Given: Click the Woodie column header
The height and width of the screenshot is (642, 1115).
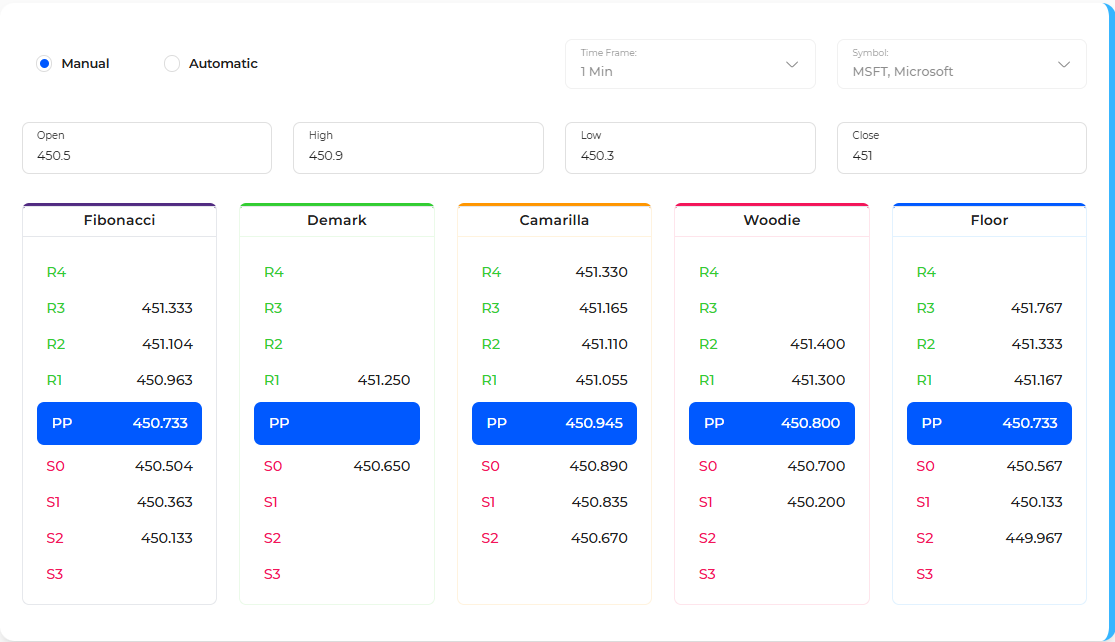Looking at the screenshot, I should click(772, 220).
